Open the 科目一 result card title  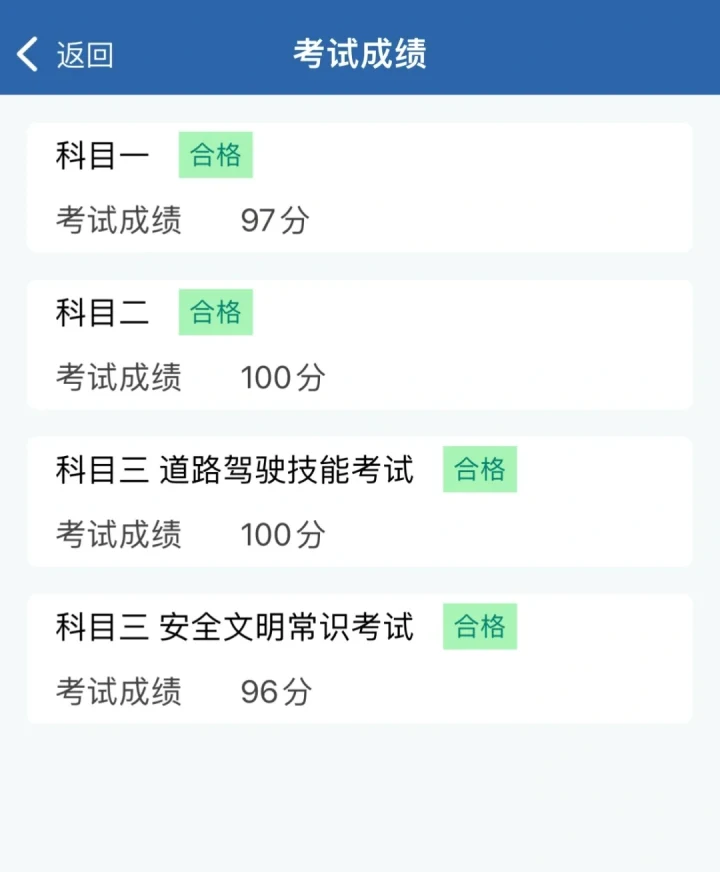click(102, 155)
